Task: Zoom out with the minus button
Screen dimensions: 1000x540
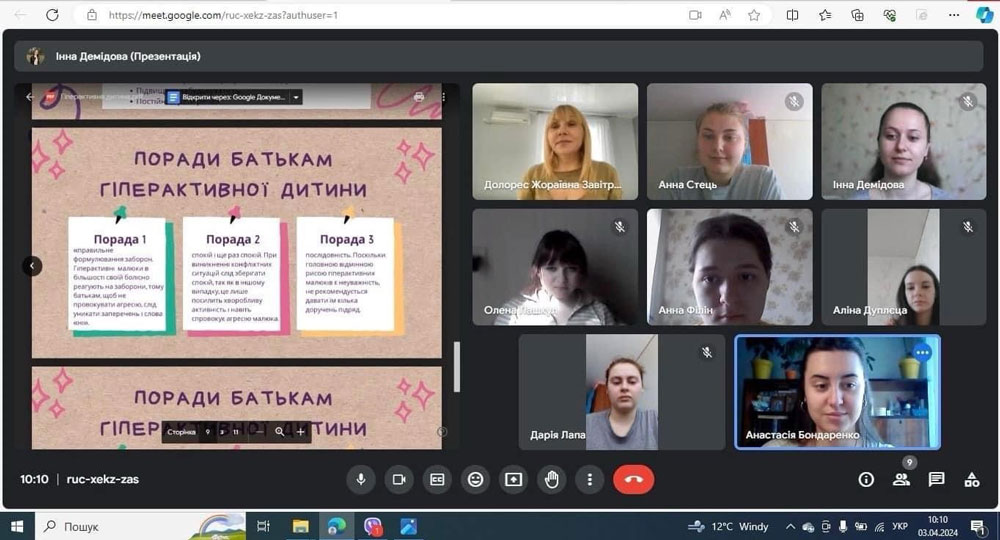Action: pyautogui.click(x=260, y=432)
